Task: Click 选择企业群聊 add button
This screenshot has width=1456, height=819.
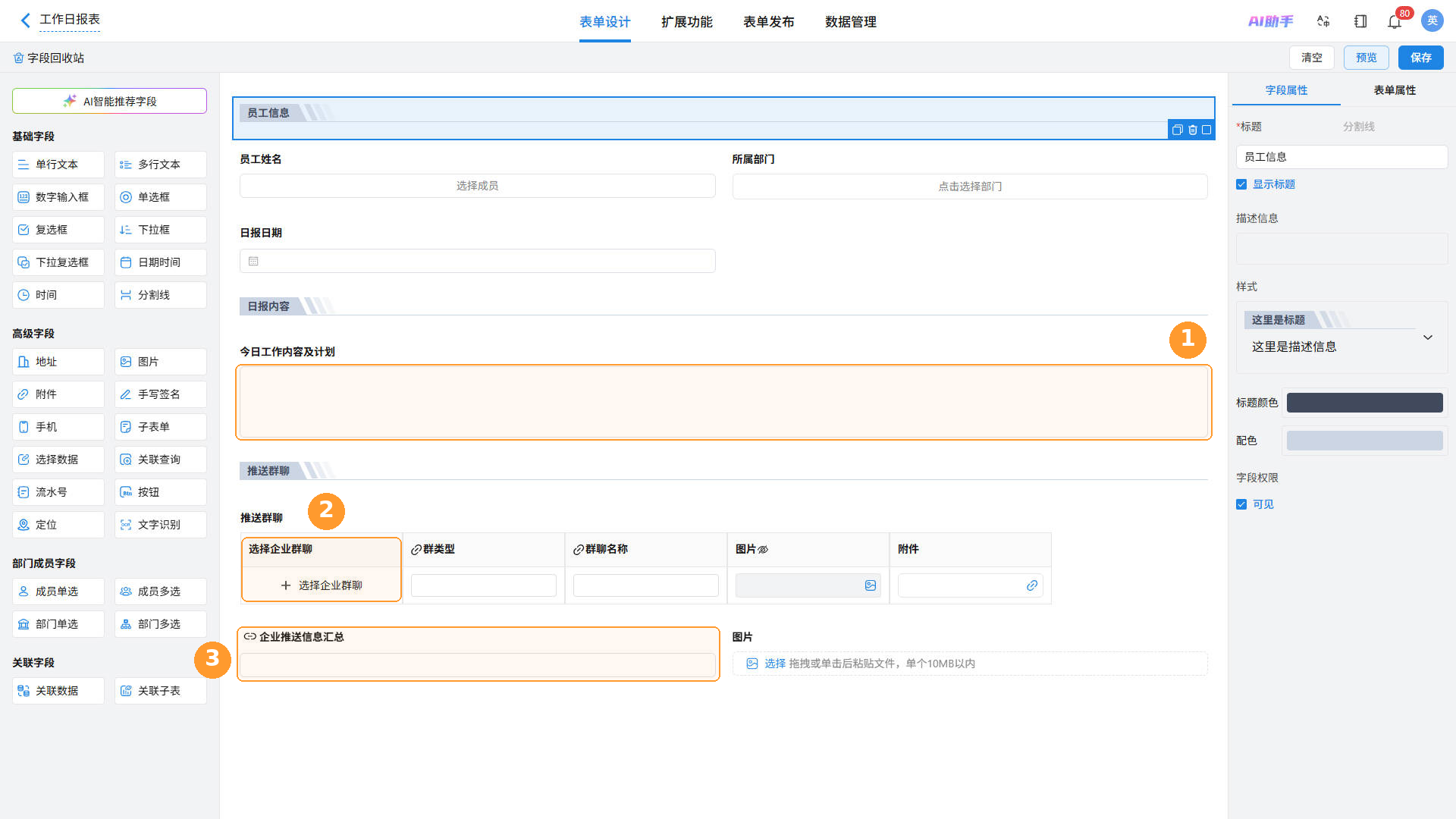Action: tap(322, 585)
